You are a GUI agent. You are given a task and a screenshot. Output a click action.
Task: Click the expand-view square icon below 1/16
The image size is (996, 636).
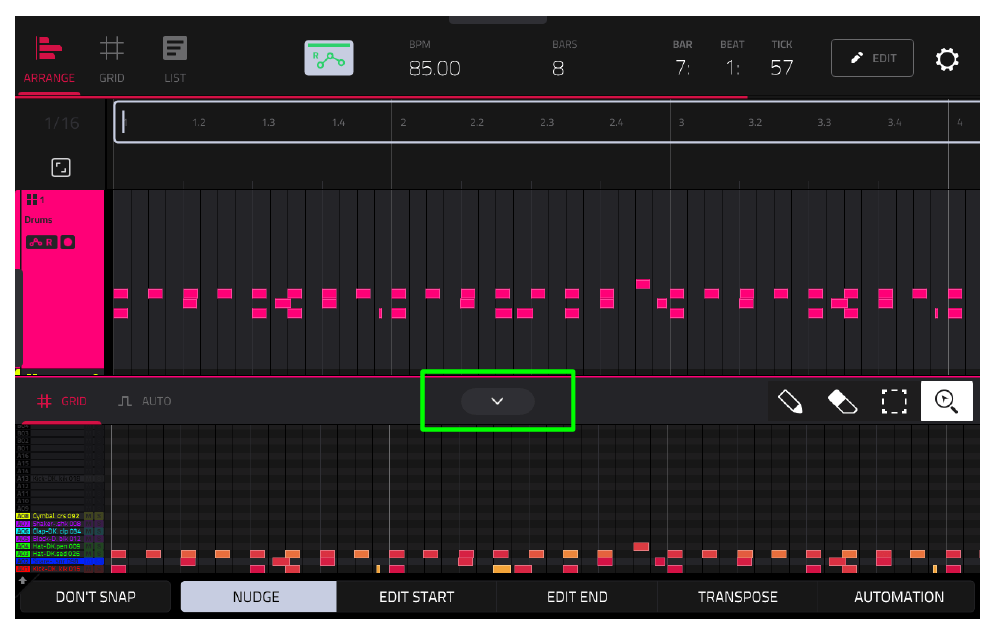pos(61,168)
